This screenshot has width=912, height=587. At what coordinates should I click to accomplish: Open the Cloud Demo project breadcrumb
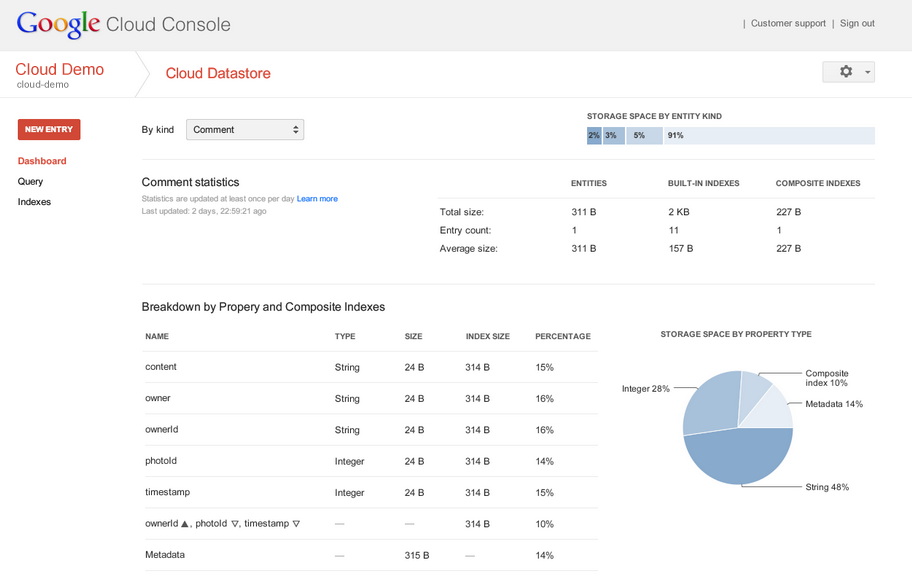point(59,69)
